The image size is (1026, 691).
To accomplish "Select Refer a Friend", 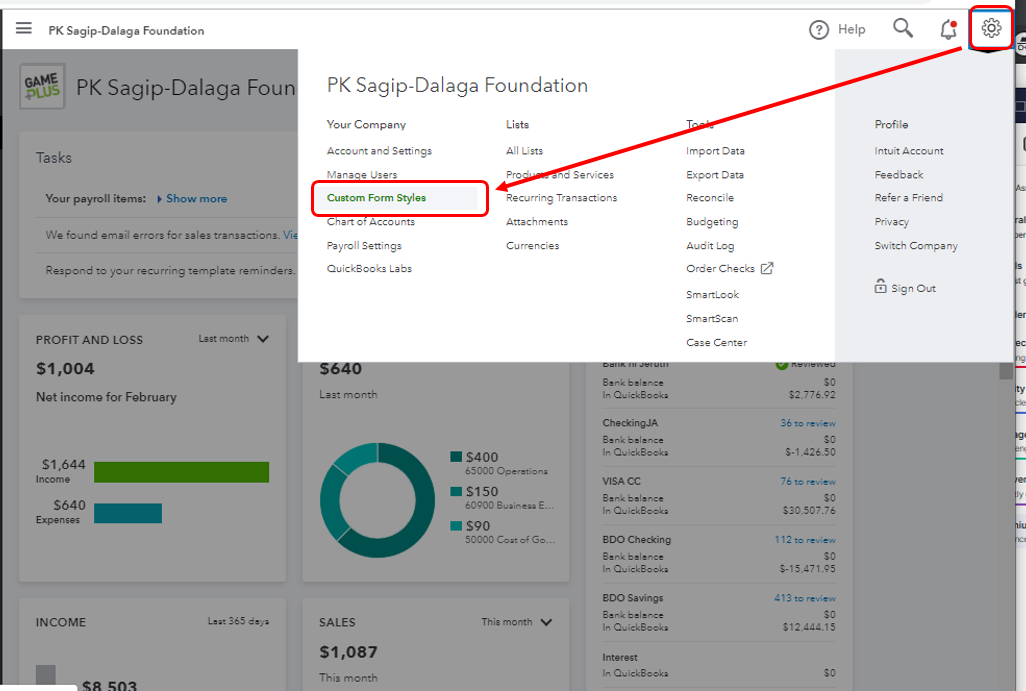I will point(908,198).
